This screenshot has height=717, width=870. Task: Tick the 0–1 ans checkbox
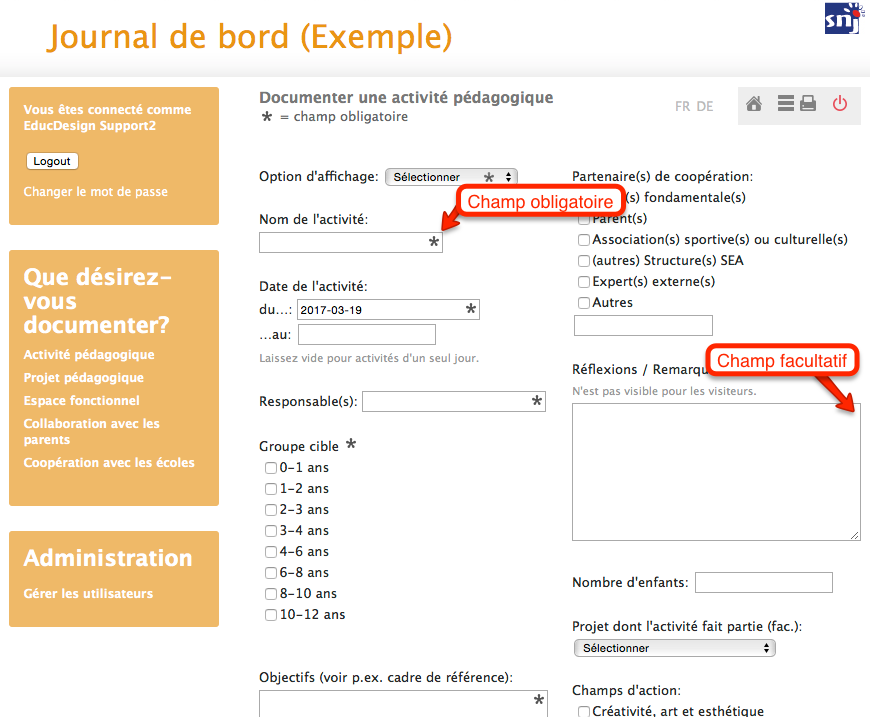pyautogui.click(x=271, y=468)
